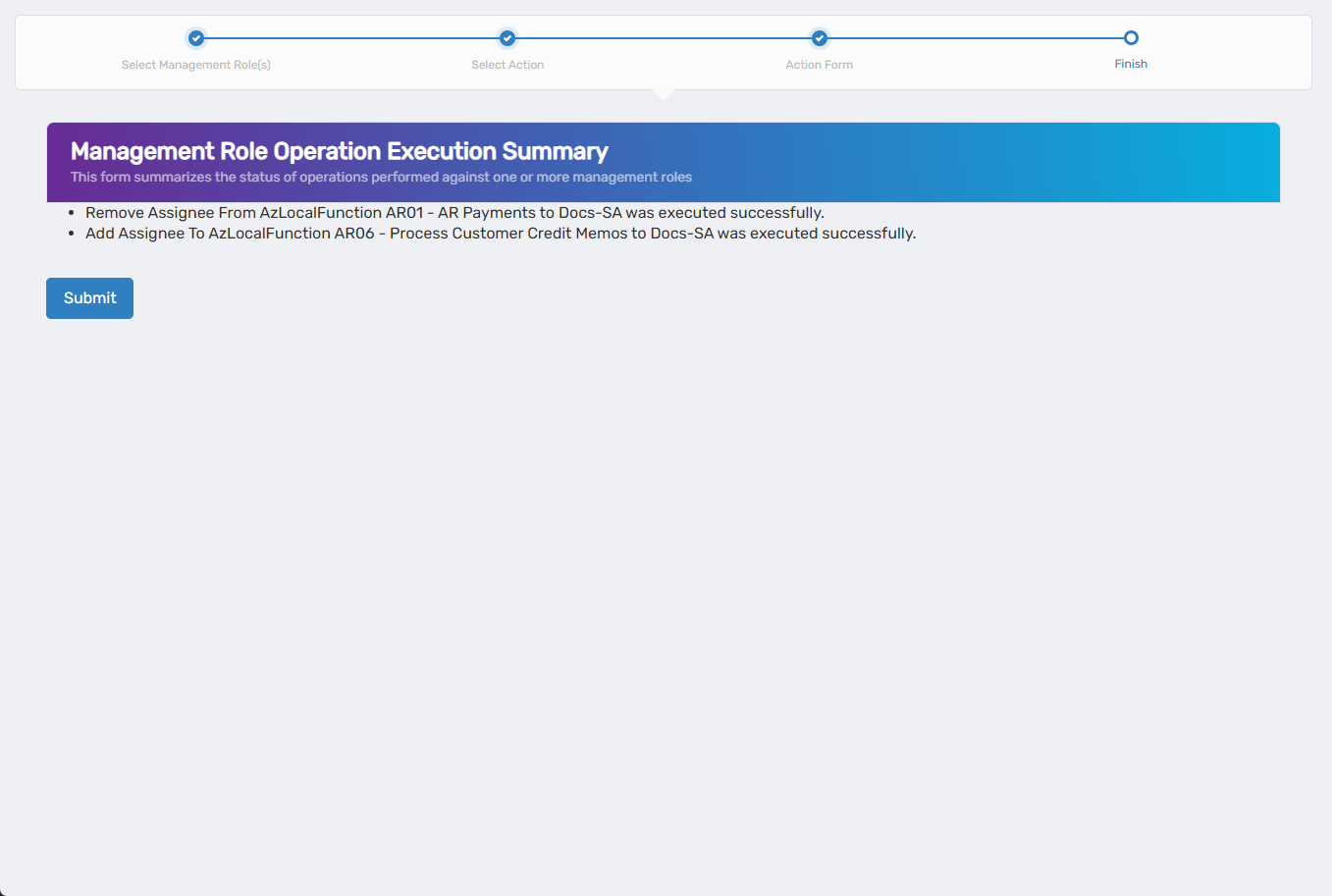Click the gradient summary banner subtitle text
Screen dimensions: 1332x896
coord(381,177)
